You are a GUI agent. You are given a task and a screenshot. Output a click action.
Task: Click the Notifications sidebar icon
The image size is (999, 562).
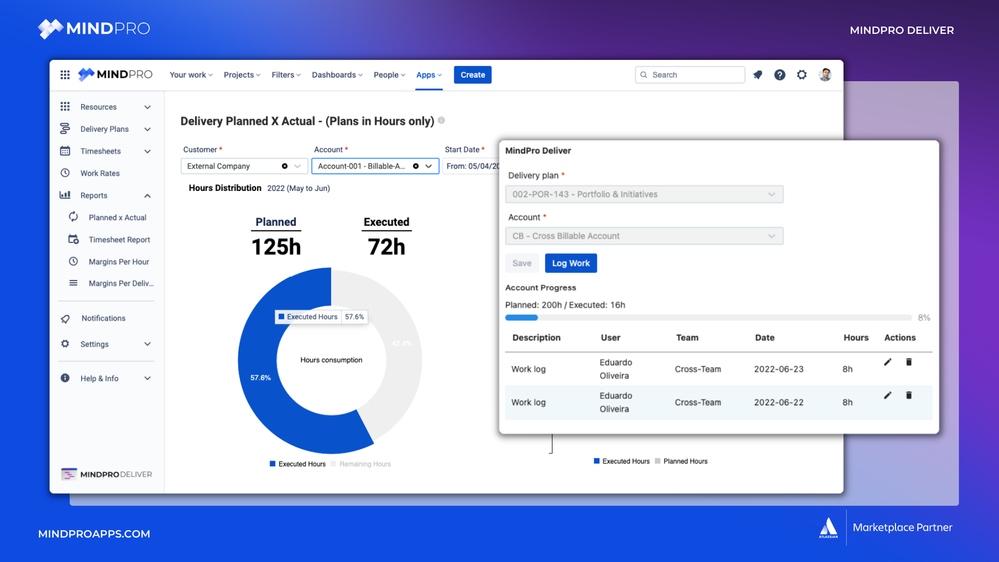(x=65, y=318)
